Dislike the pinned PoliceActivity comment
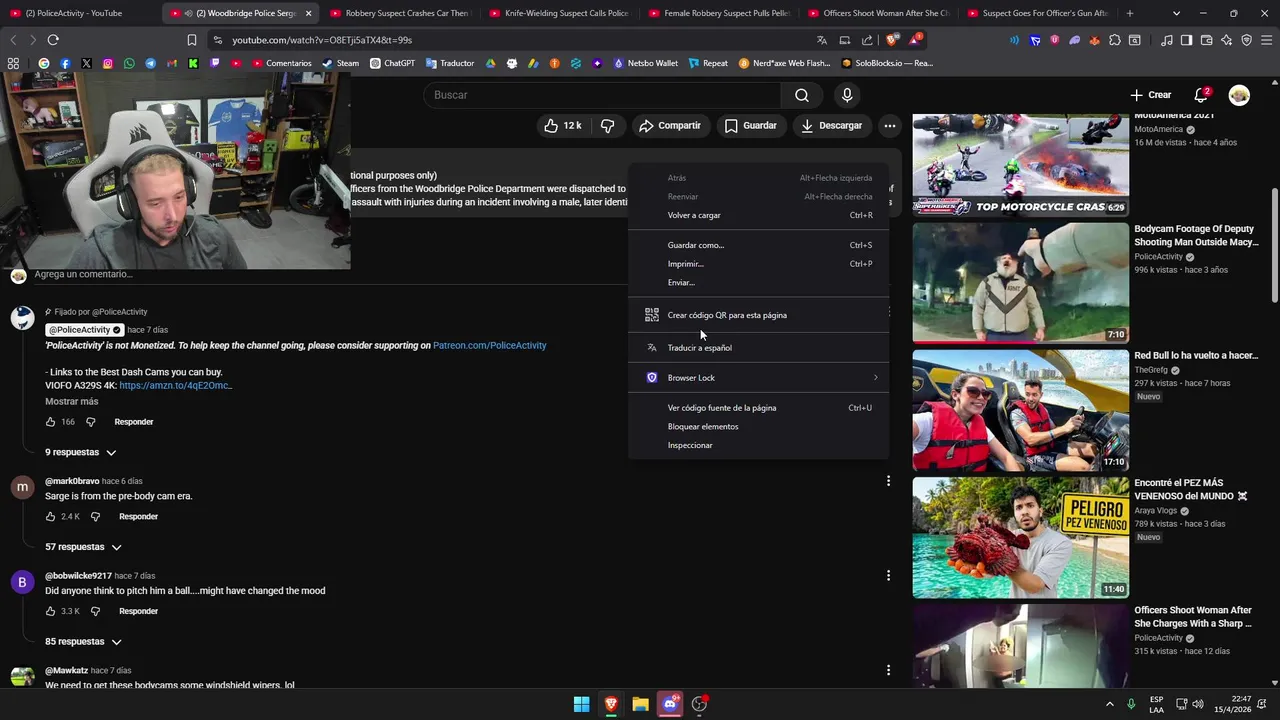 tap(90, 422)
